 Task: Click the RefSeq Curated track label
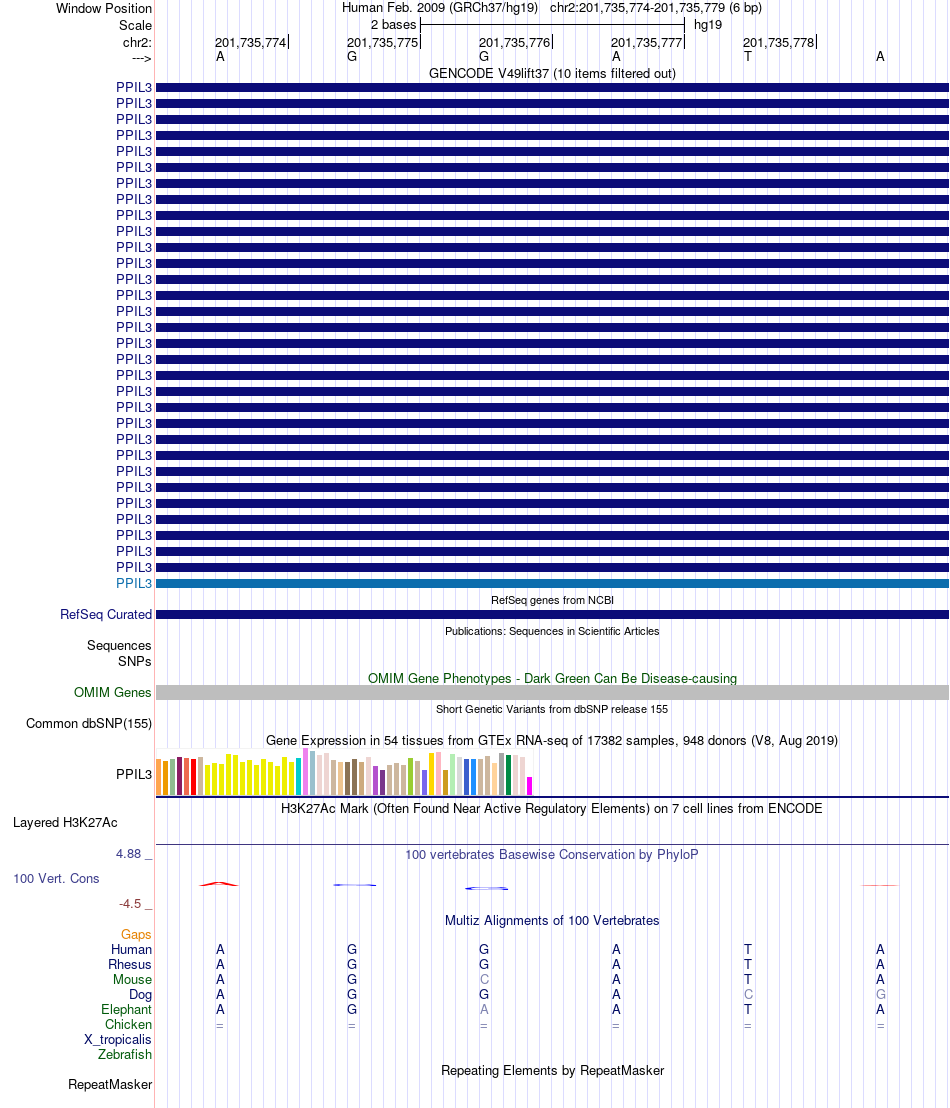[x=106, y=615]
